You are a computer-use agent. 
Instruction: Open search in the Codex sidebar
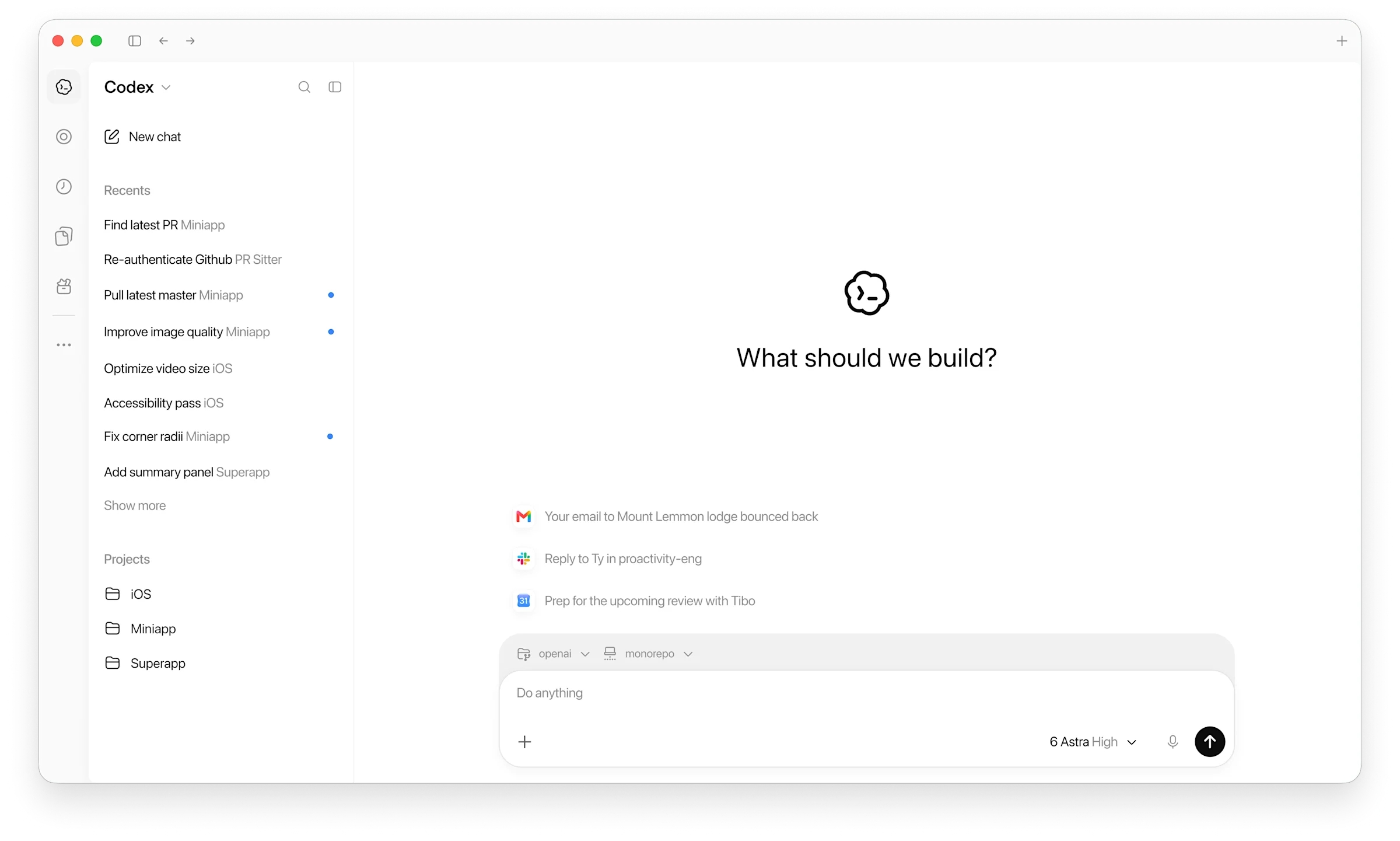pyautogui.click(x=304, y=87)
